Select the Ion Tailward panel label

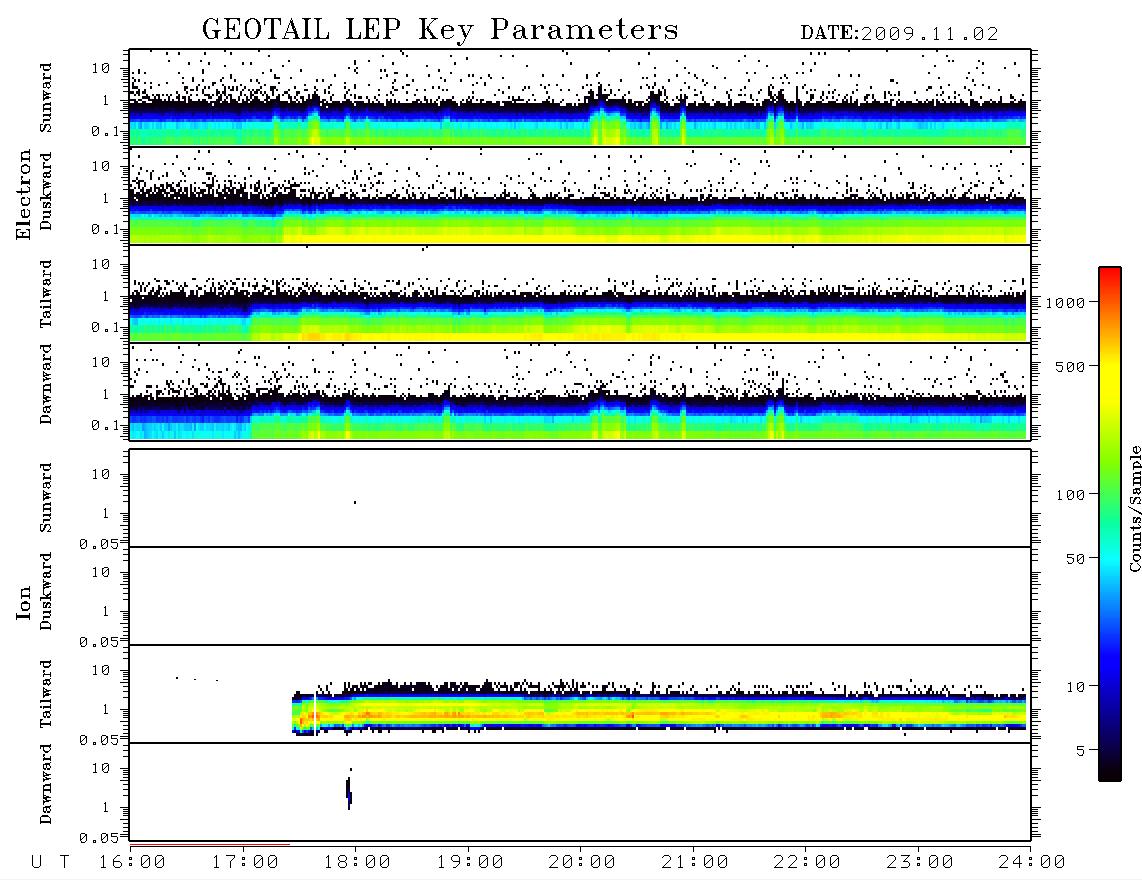point(46,694)
